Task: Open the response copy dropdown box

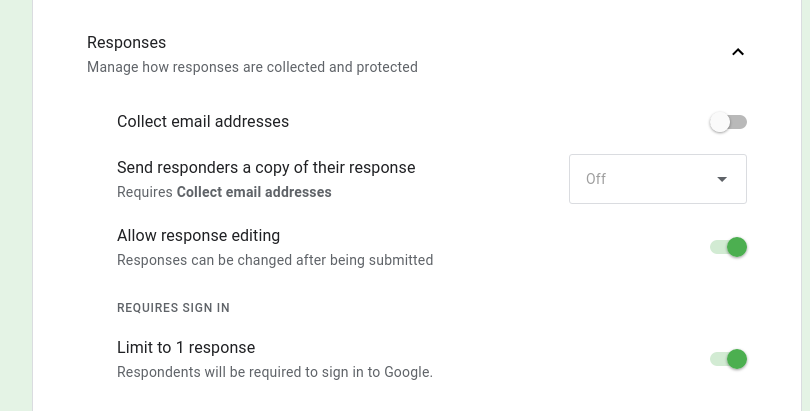Action: click(657, 179)
